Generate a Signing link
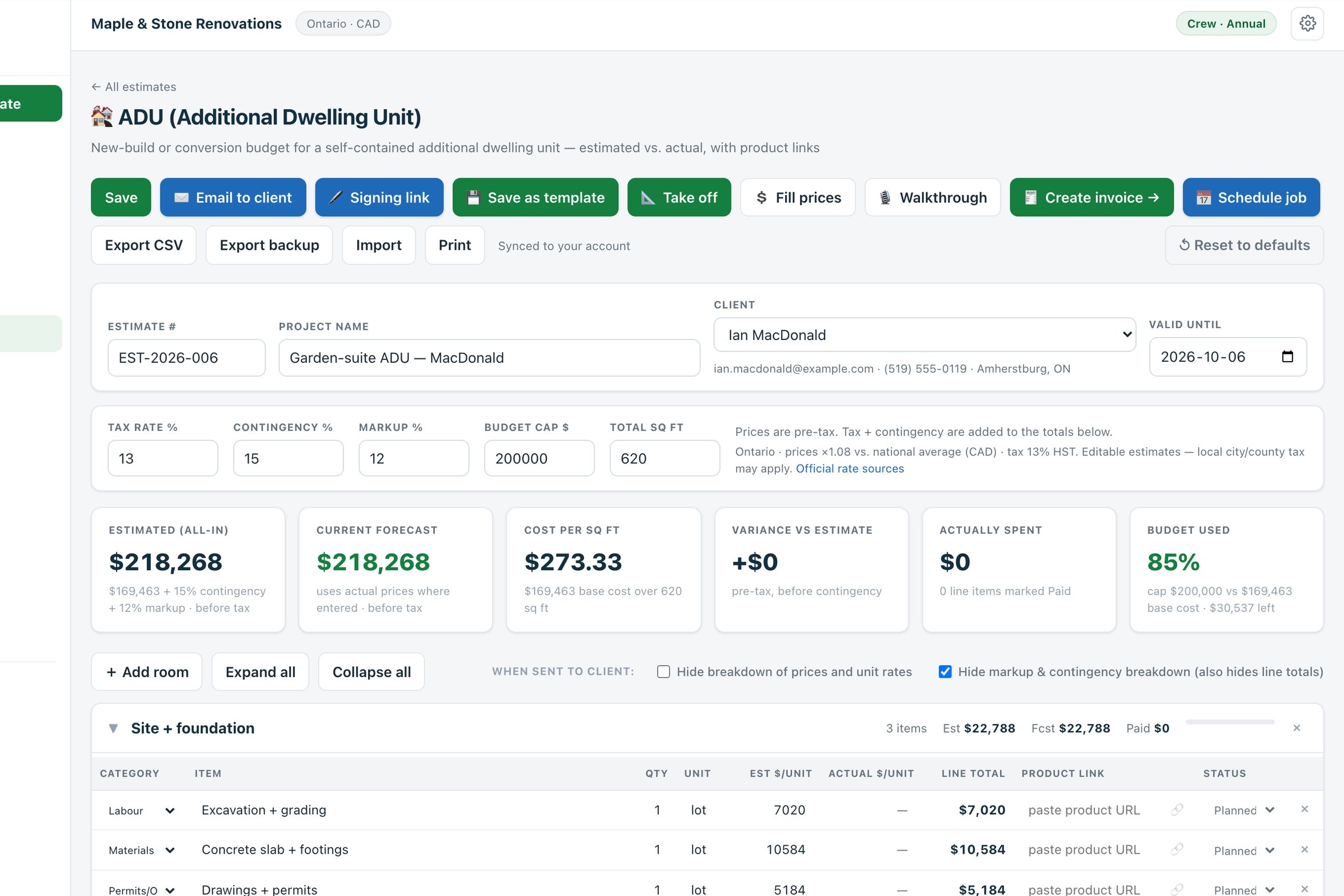The width and height of the screenshot is (1344, 896). (379, 197)
